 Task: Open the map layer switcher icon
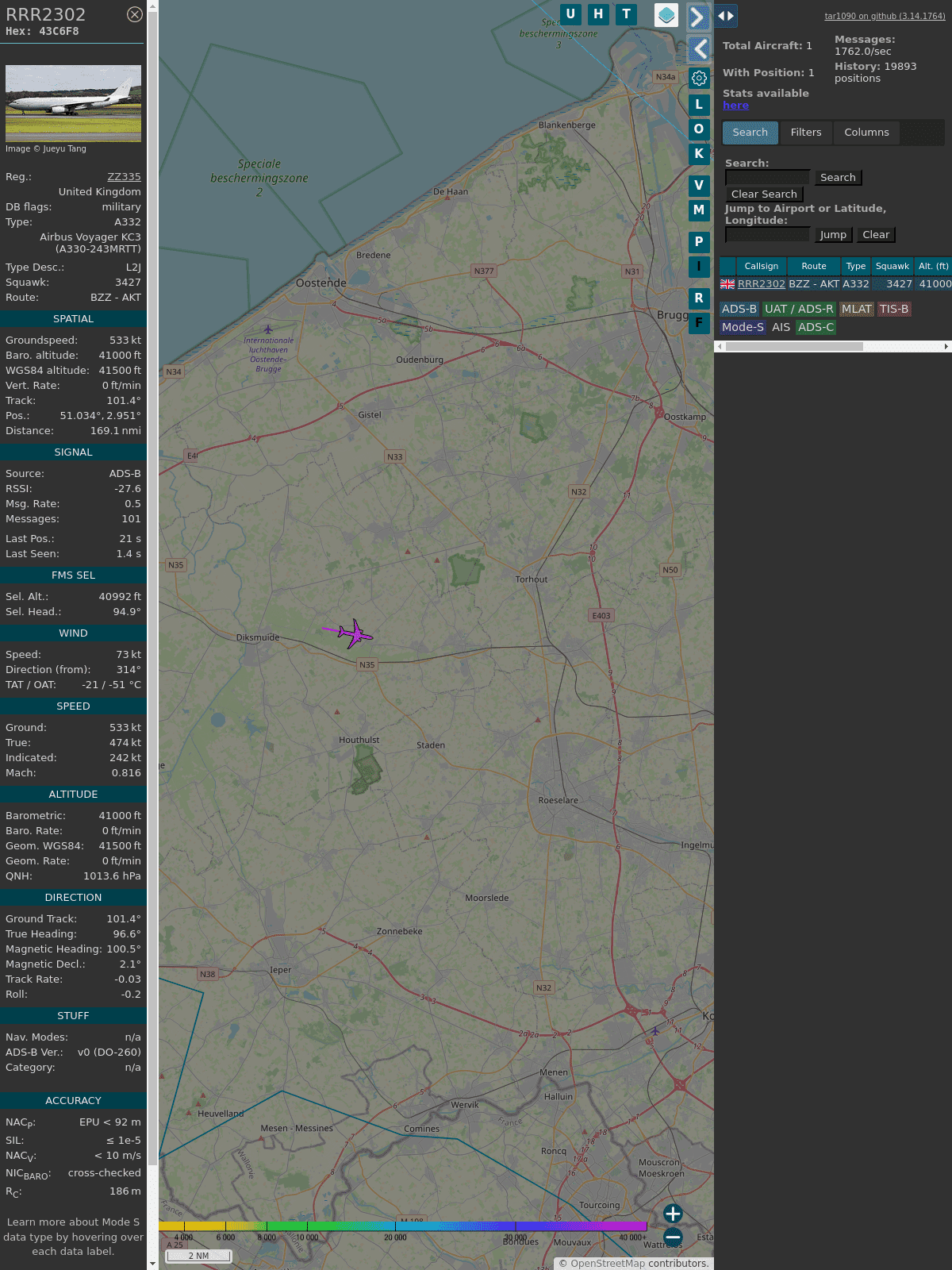[x=666, y=15]
